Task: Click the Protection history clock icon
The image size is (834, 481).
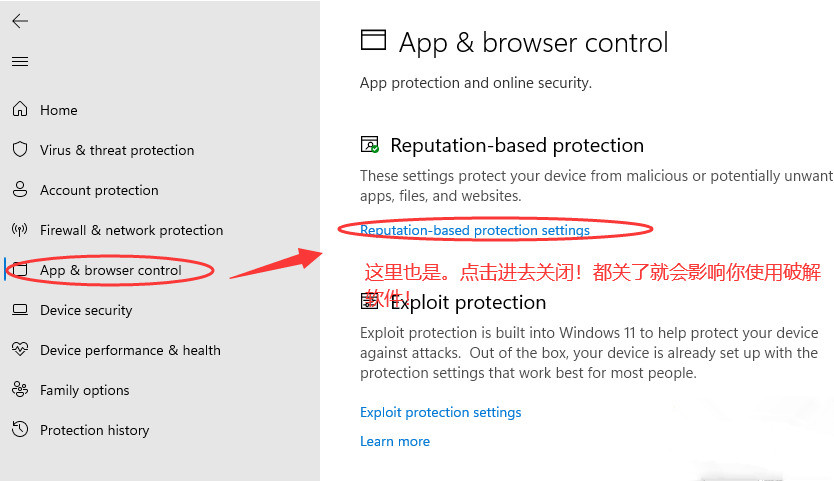Action: point(20,430)
